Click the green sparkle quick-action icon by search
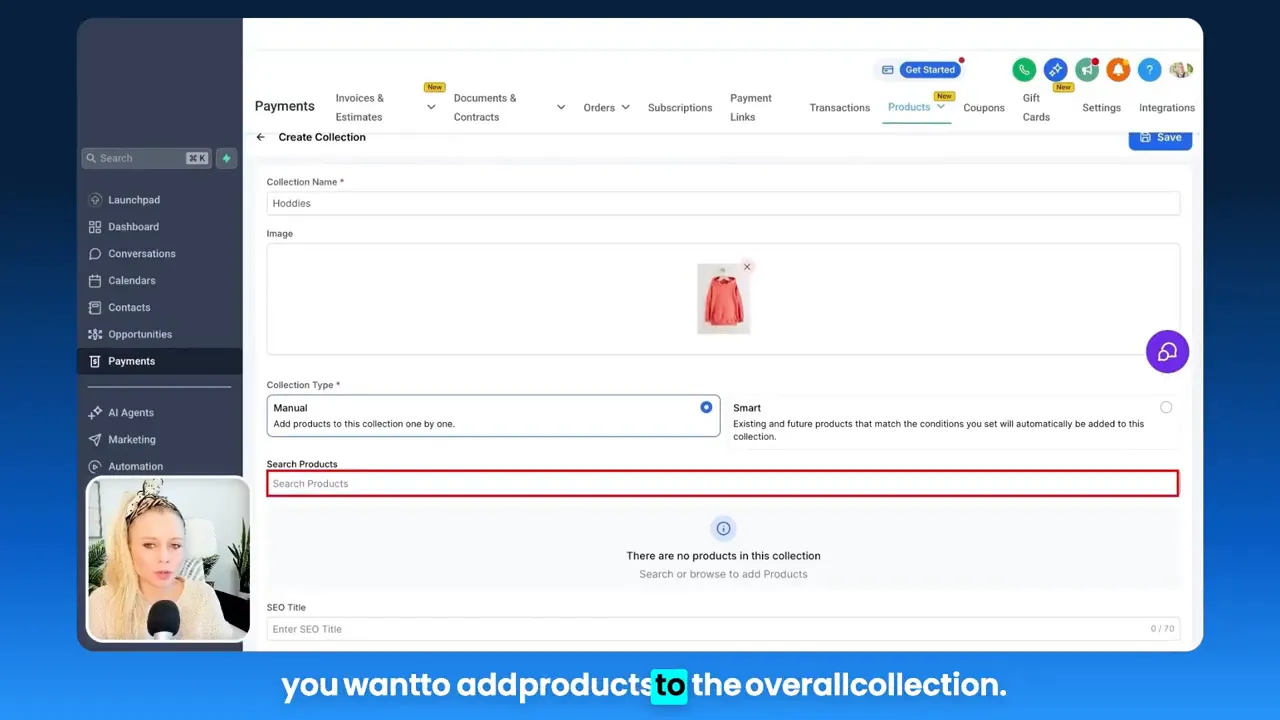Viewport: 1280px width, 720px height. click(226, 158)
